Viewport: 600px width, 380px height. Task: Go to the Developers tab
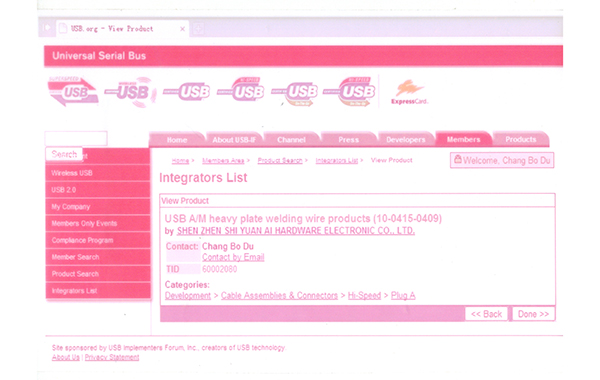(406, 139)
